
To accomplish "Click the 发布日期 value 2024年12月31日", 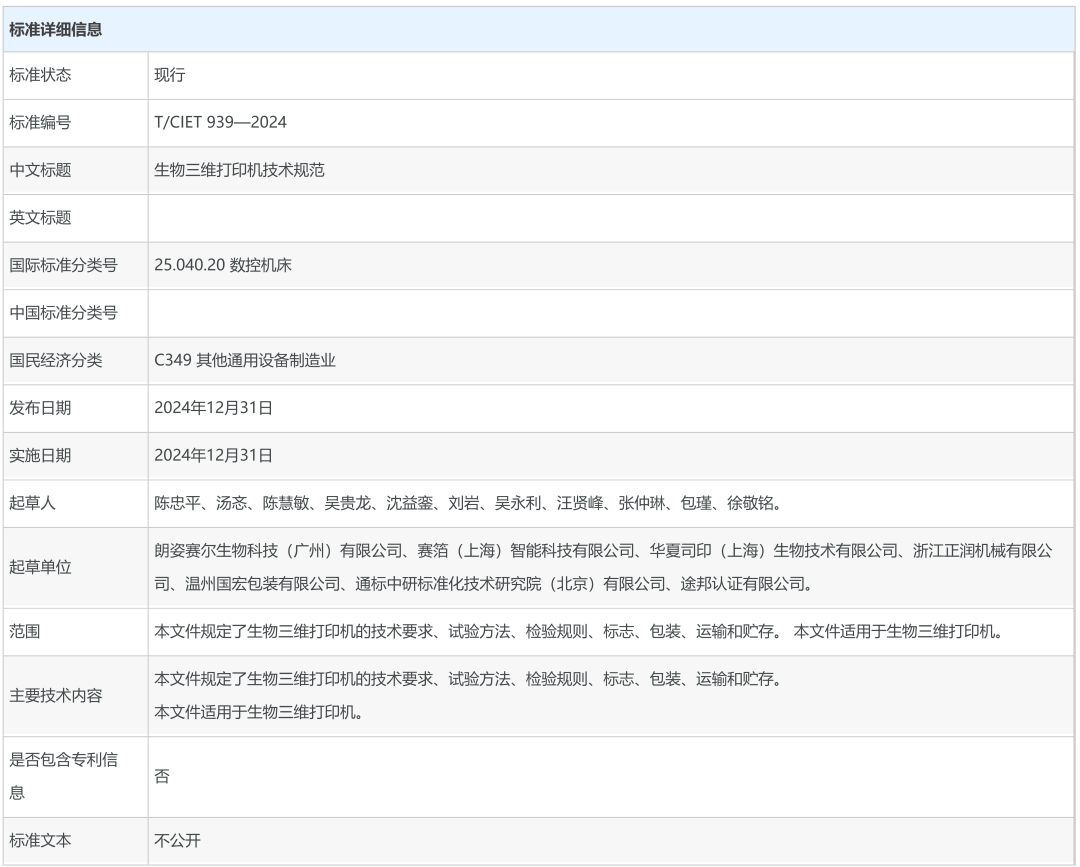I will click(x=213, y=408).
